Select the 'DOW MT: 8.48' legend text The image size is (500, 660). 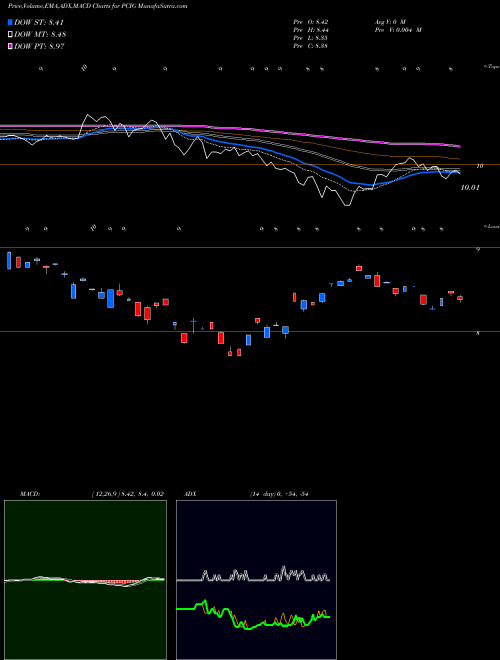click(40, 35)
